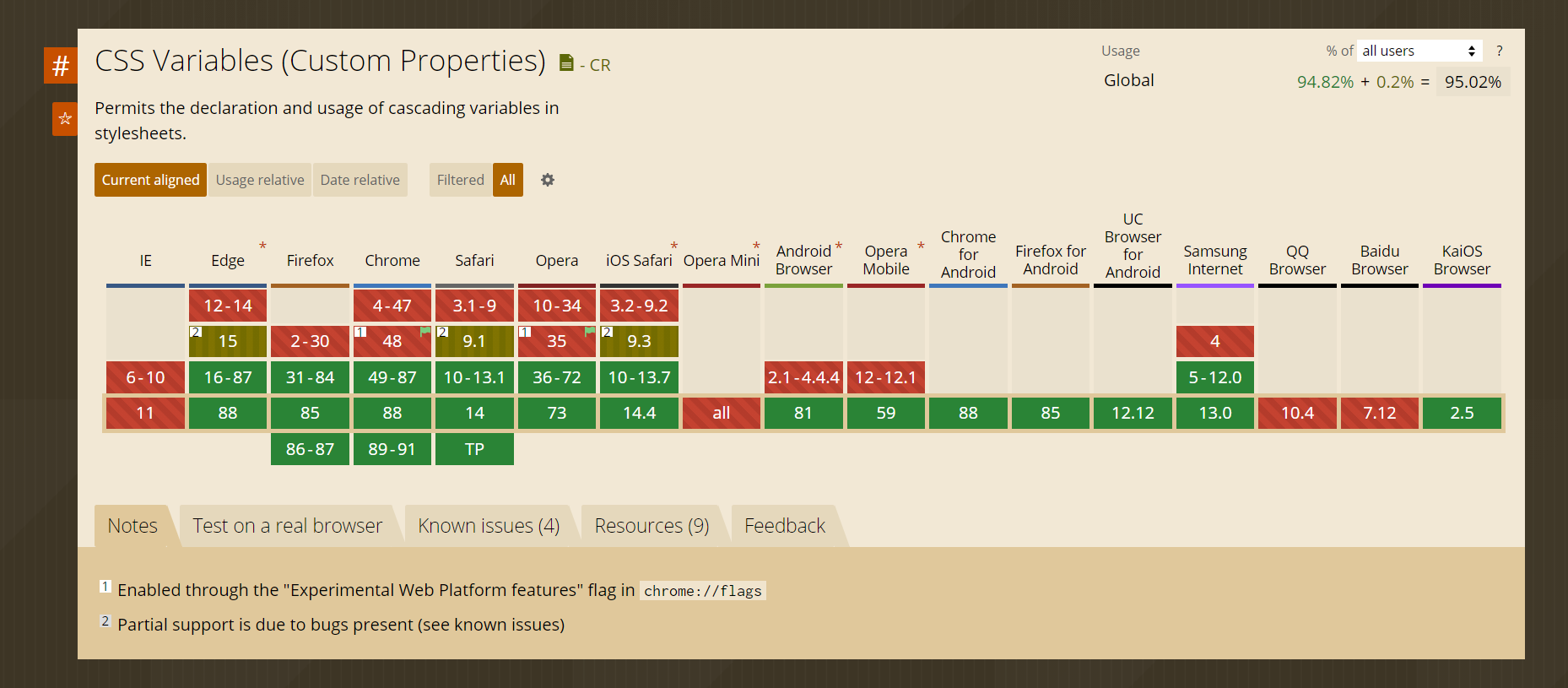Open the Known issues (4) tab

(489, 526)
